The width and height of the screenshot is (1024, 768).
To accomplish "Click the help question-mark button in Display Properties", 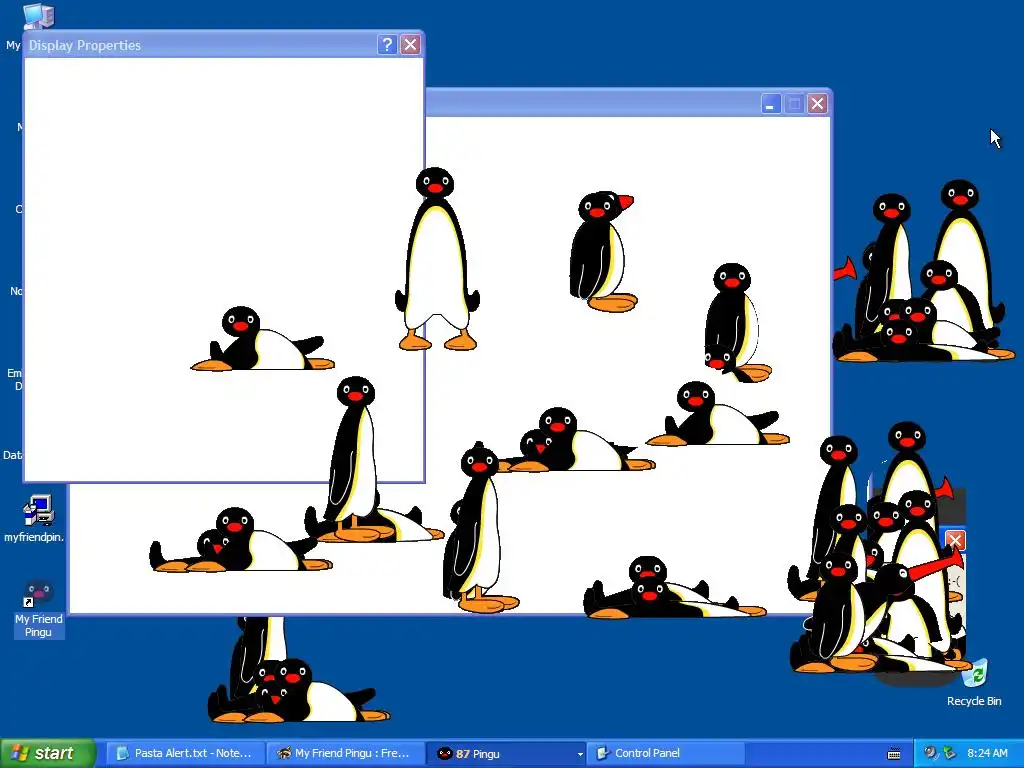I will pyautogui.click(x=387, y=44).
